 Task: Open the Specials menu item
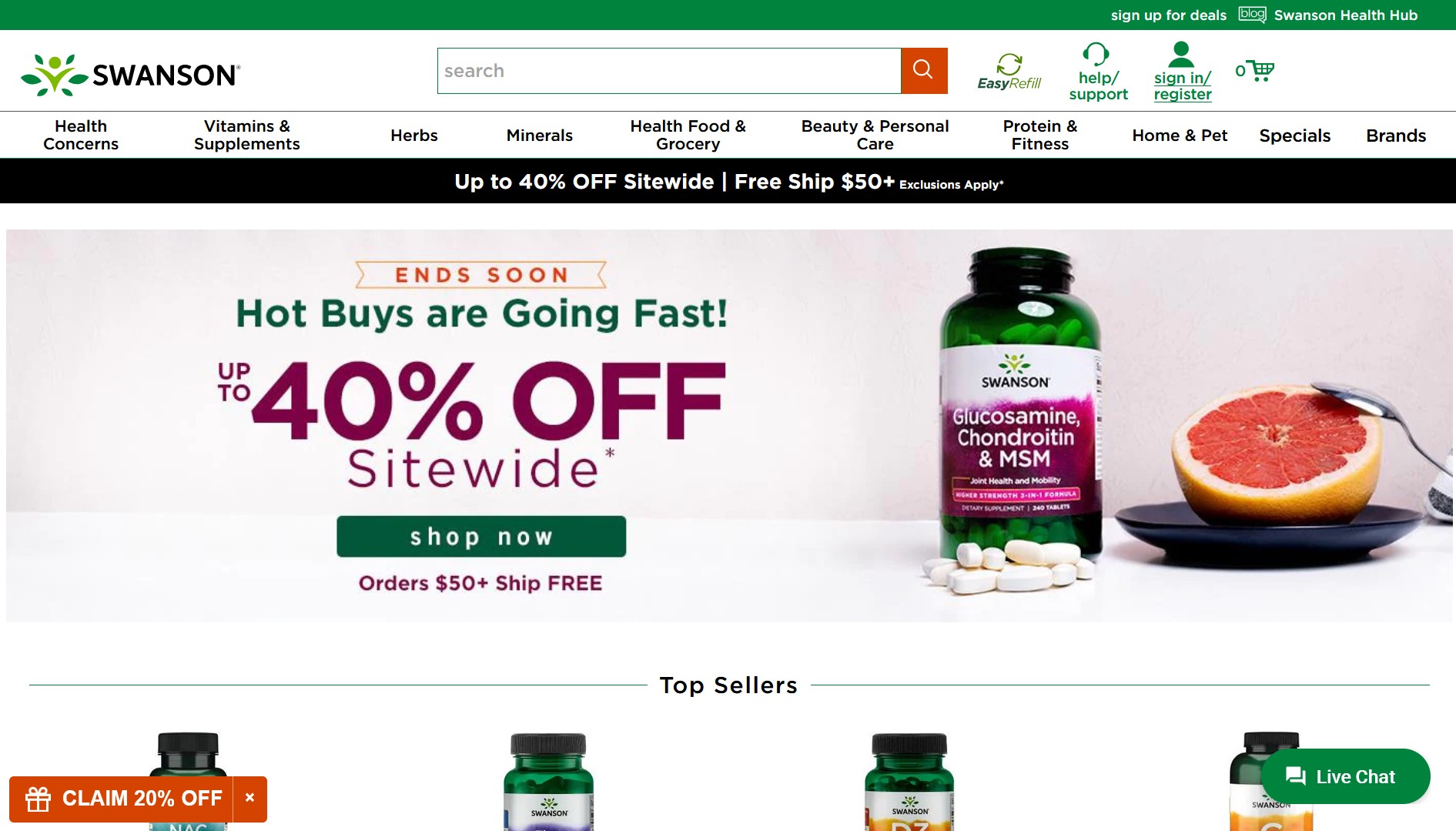(1294, 136)
